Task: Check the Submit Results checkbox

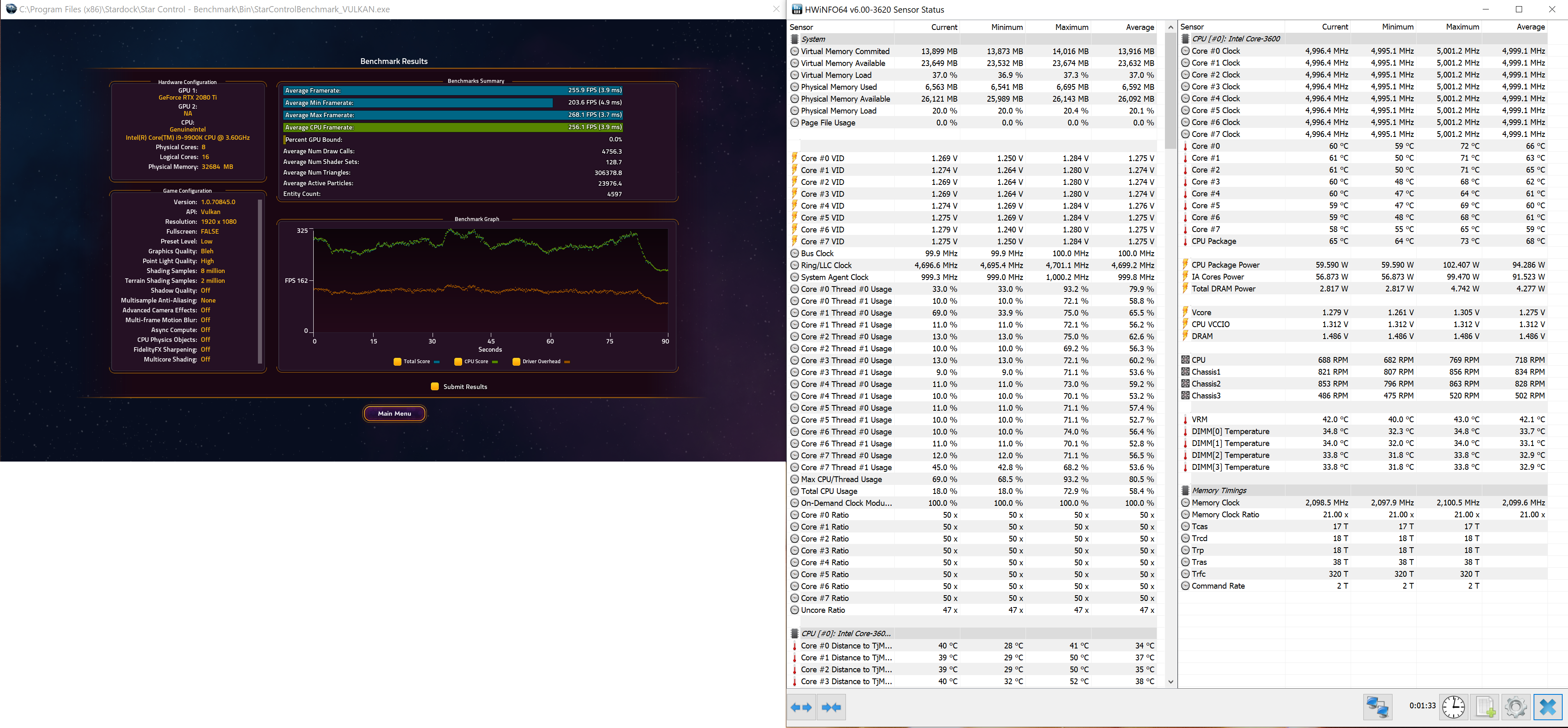Action: tap(435, 387)
